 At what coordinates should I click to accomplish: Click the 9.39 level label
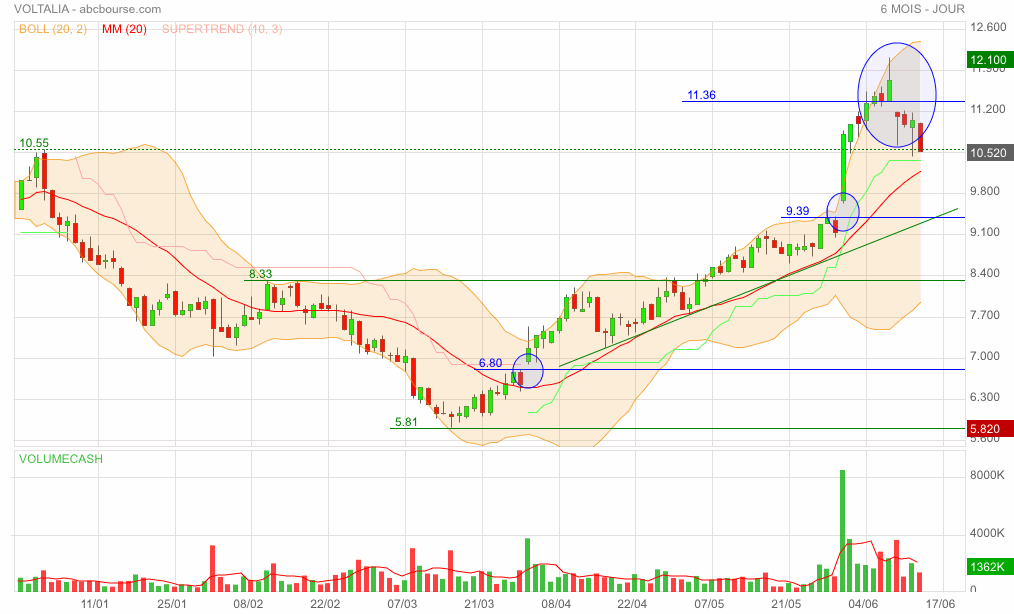[797, 211]
